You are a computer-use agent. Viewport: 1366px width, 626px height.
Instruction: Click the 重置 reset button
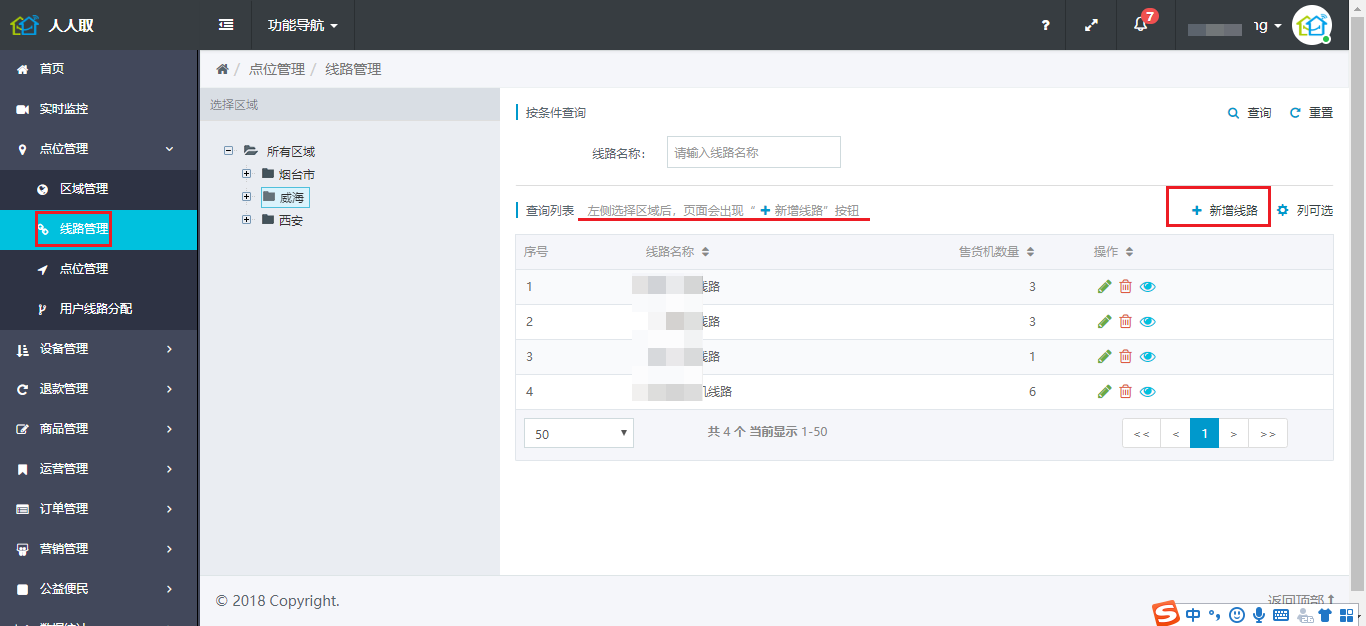1311,113
